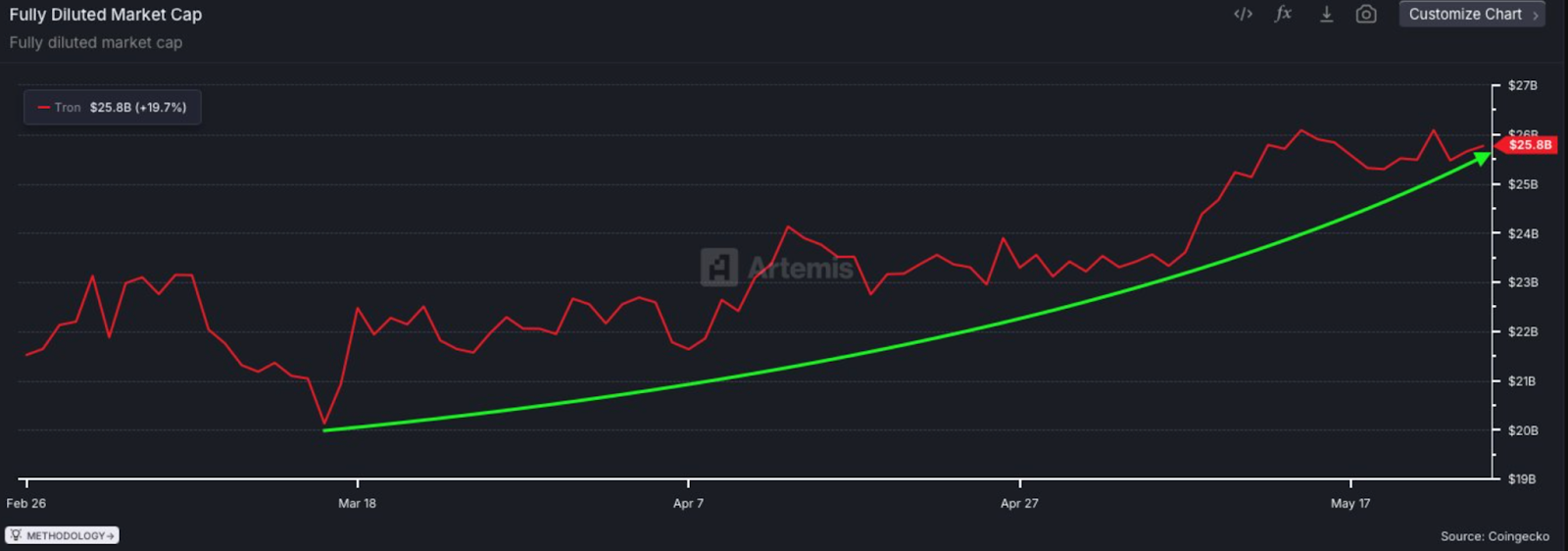Click the 'Source: Coingecko' attribution text
Viewport: 1568px width, 551px height.
point(1494,536)
